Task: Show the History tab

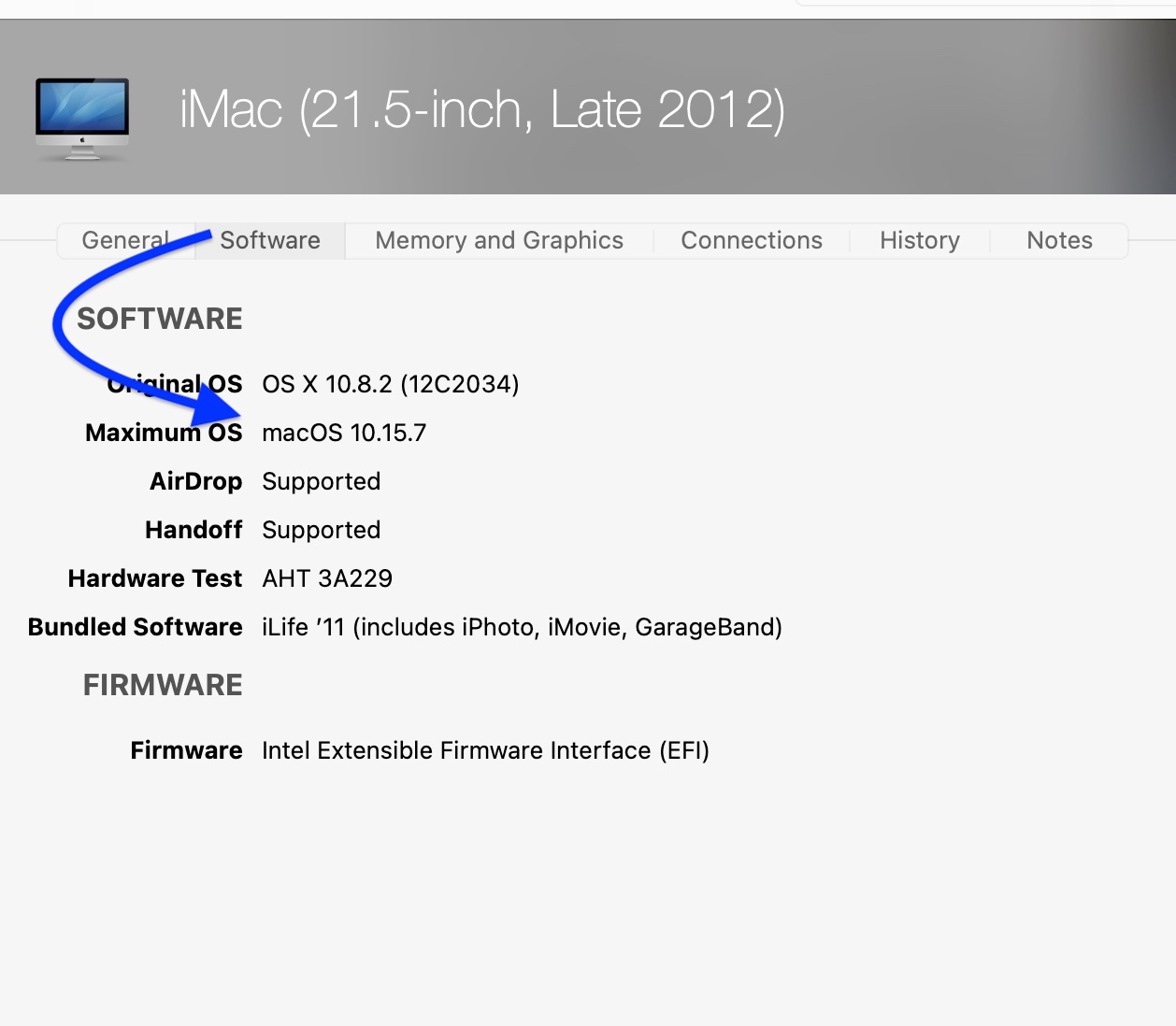Action: click(920, 241)
